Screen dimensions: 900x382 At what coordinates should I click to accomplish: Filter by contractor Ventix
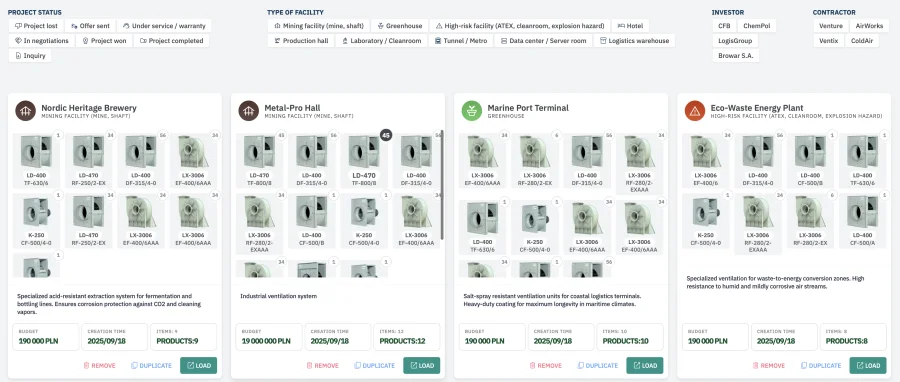pos(829,41)
